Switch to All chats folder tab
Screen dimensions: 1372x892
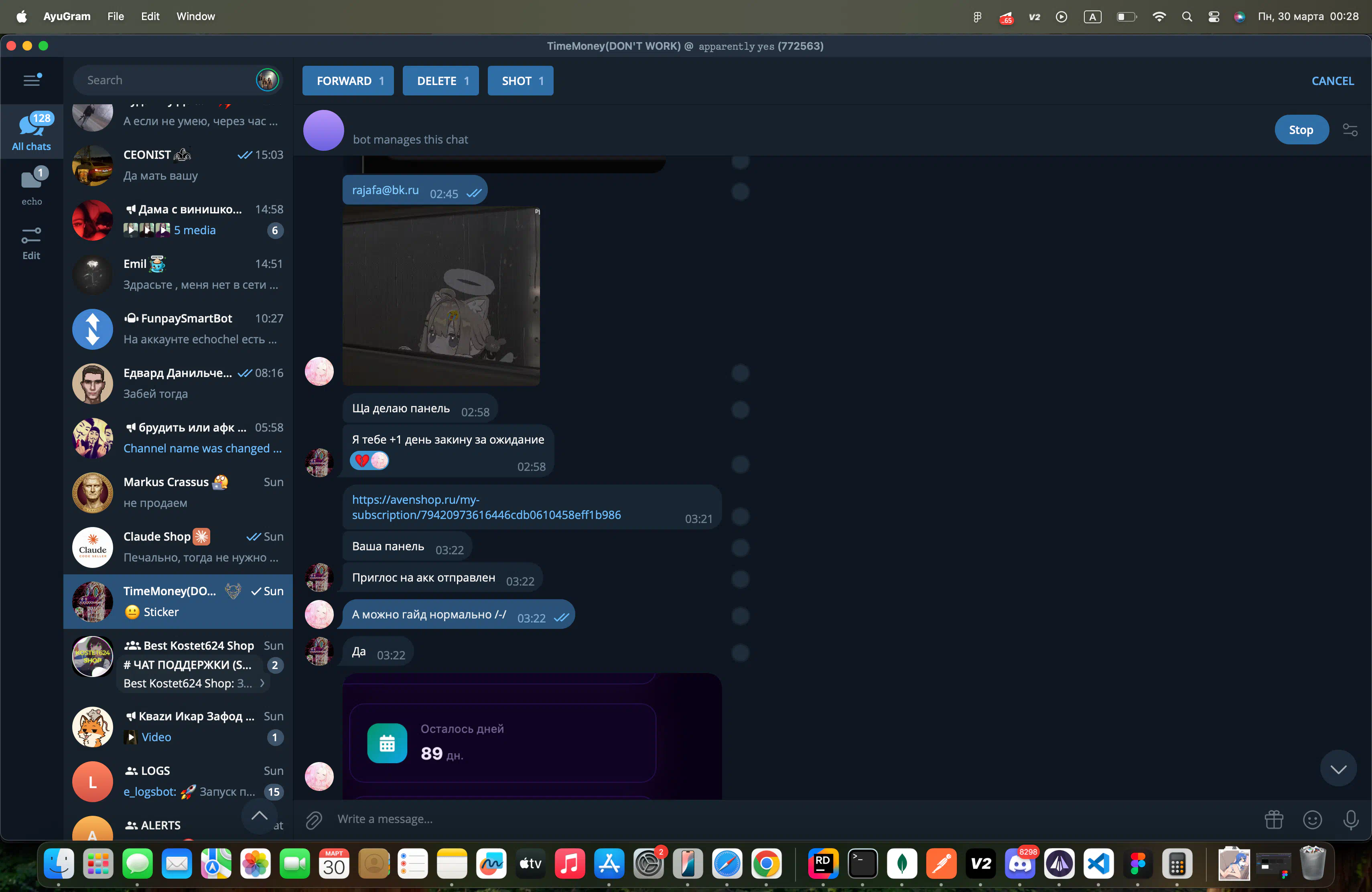point(32,132)
